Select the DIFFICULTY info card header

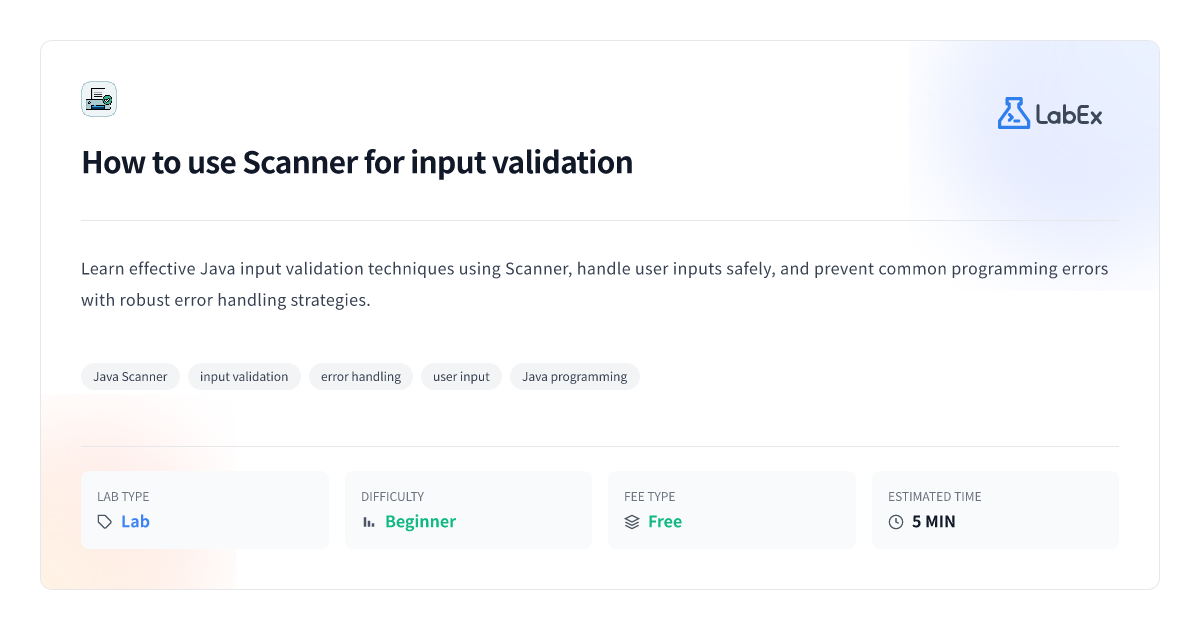[392, 497]
